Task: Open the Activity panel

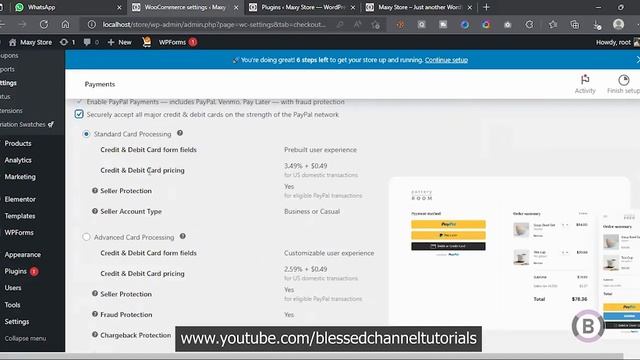Action: [x=585, y=84]
